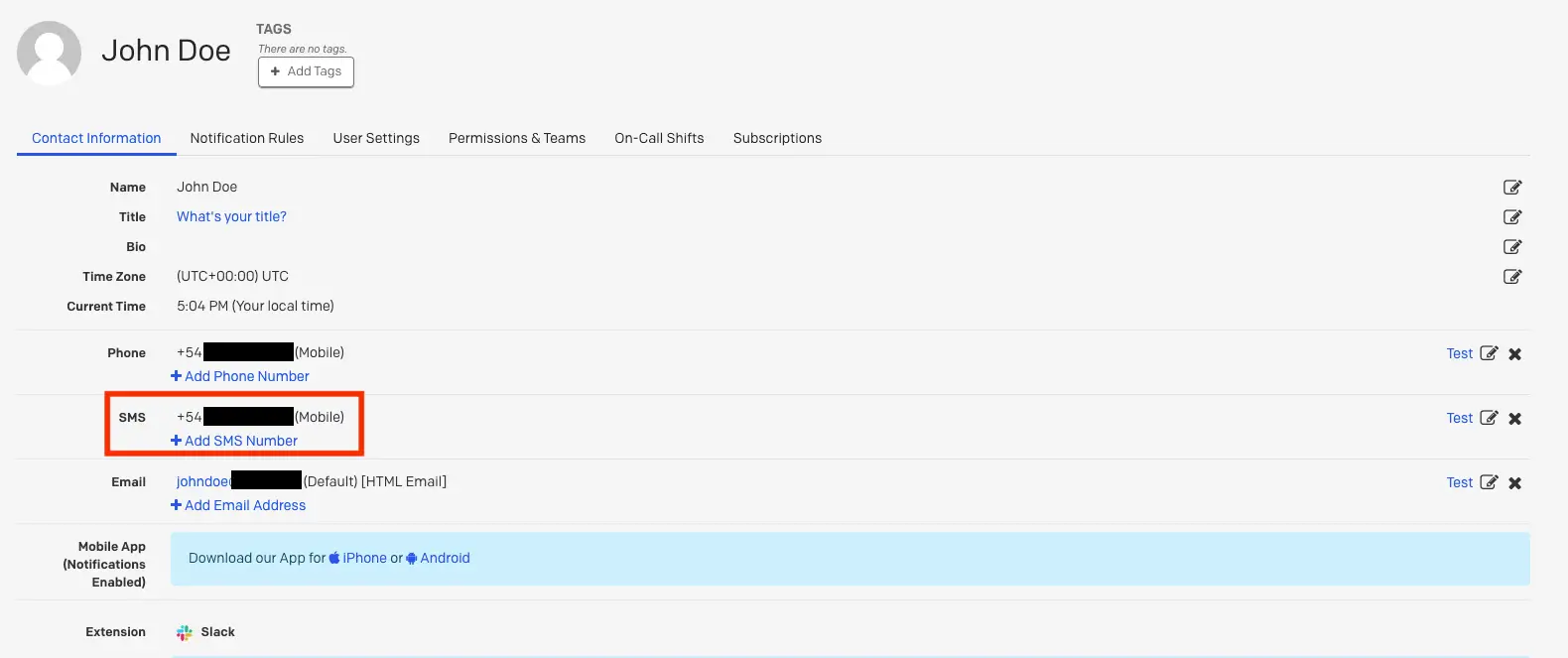Open the iPhone app download link
The height and width of the screenshot is (658, 1568).
click(x=358, y=558)
